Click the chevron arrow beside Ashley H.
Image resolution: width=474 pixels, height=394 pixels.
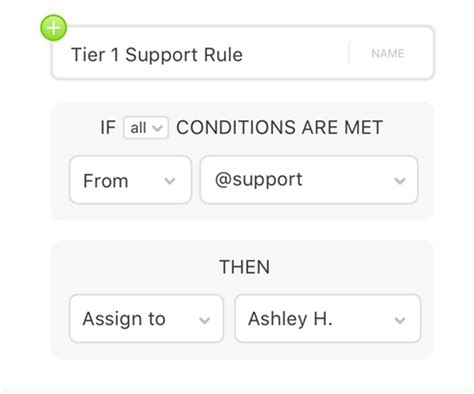[x=400, y=320]
